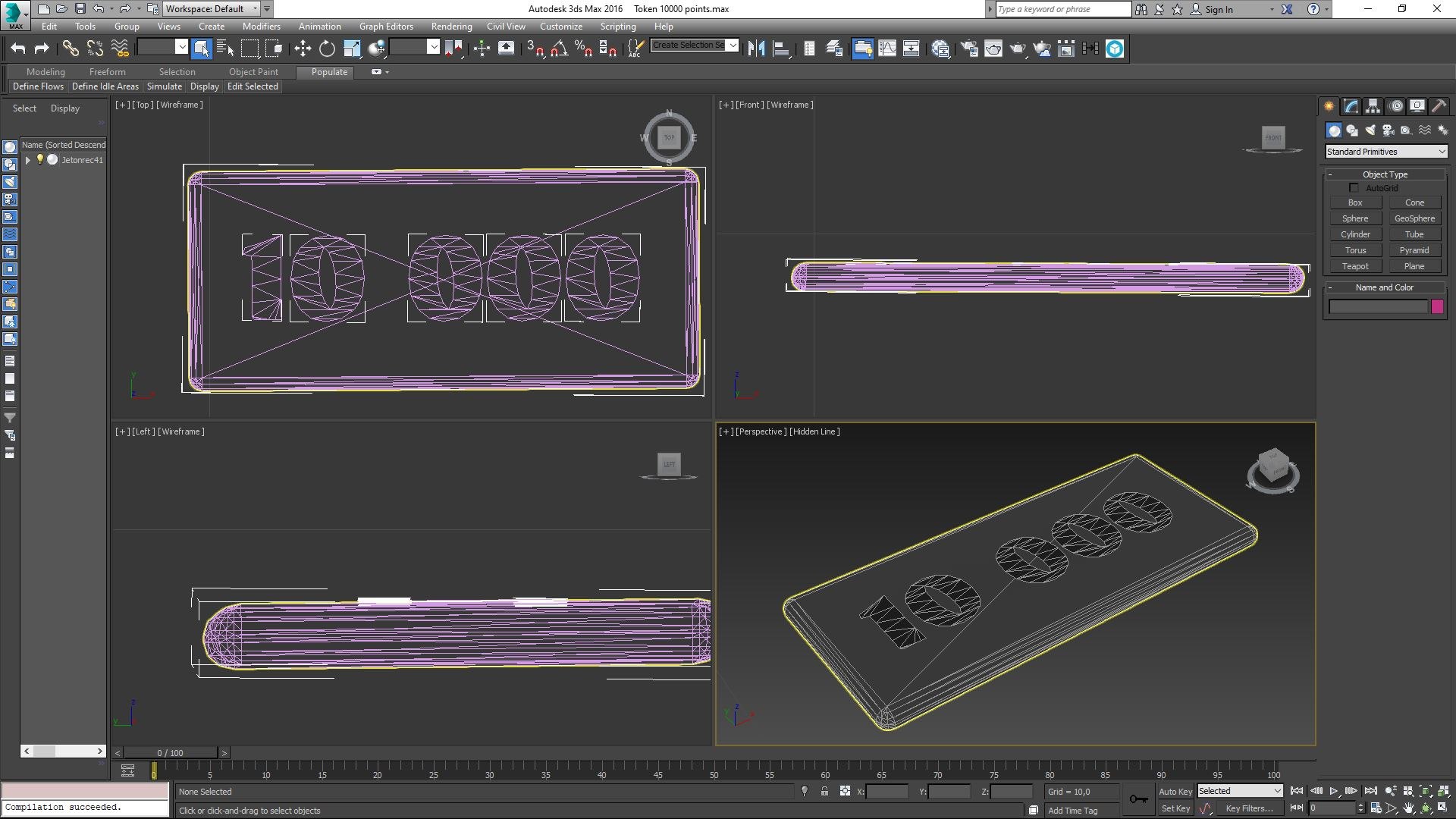Click the Render Production teapot icon
Image resolution: width=1456 pixels, height=819 pixels.
(1018, 49)
